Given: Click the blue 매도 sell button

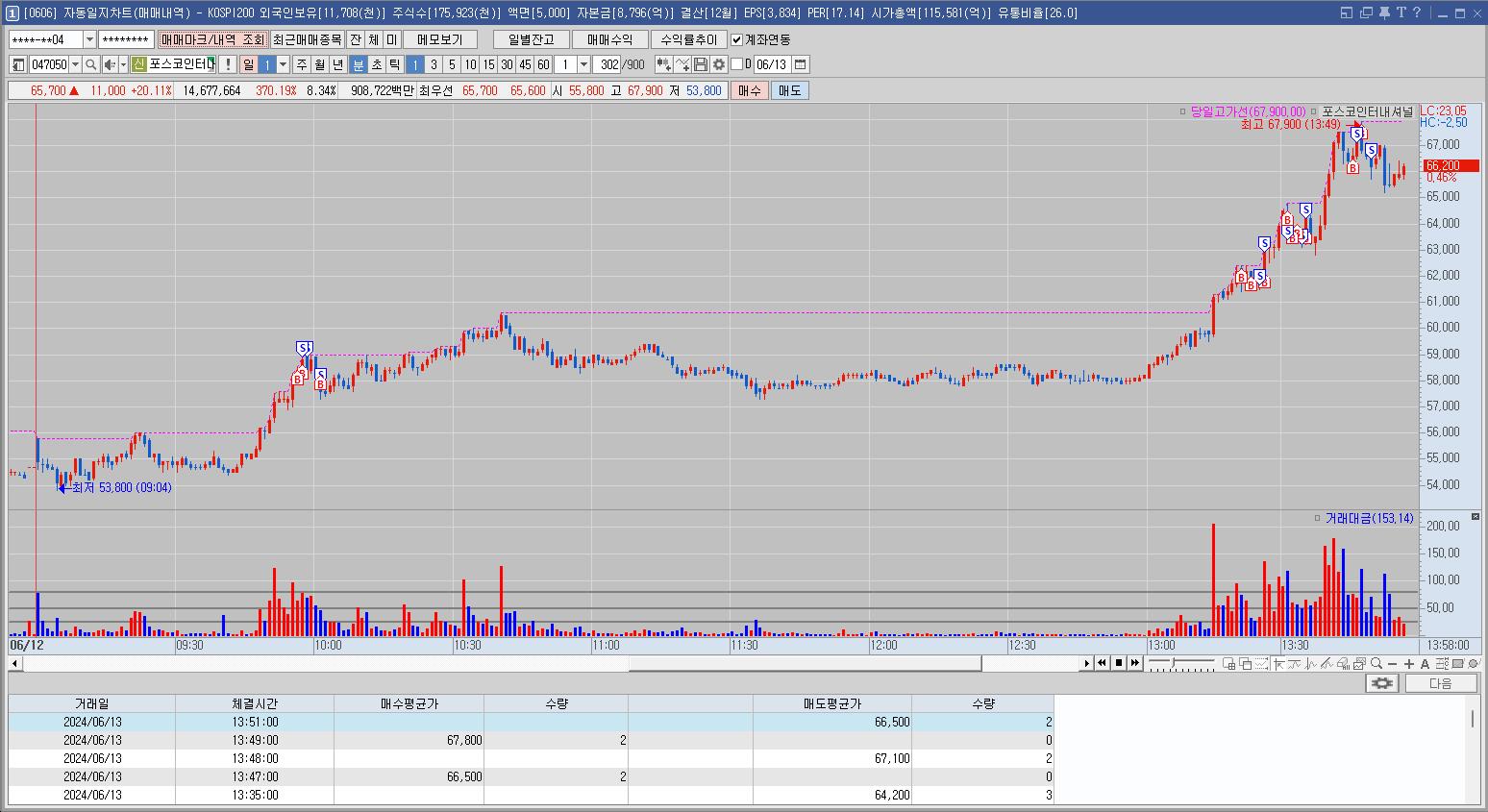Looking at the screenshot, I should tap(789, 90).
